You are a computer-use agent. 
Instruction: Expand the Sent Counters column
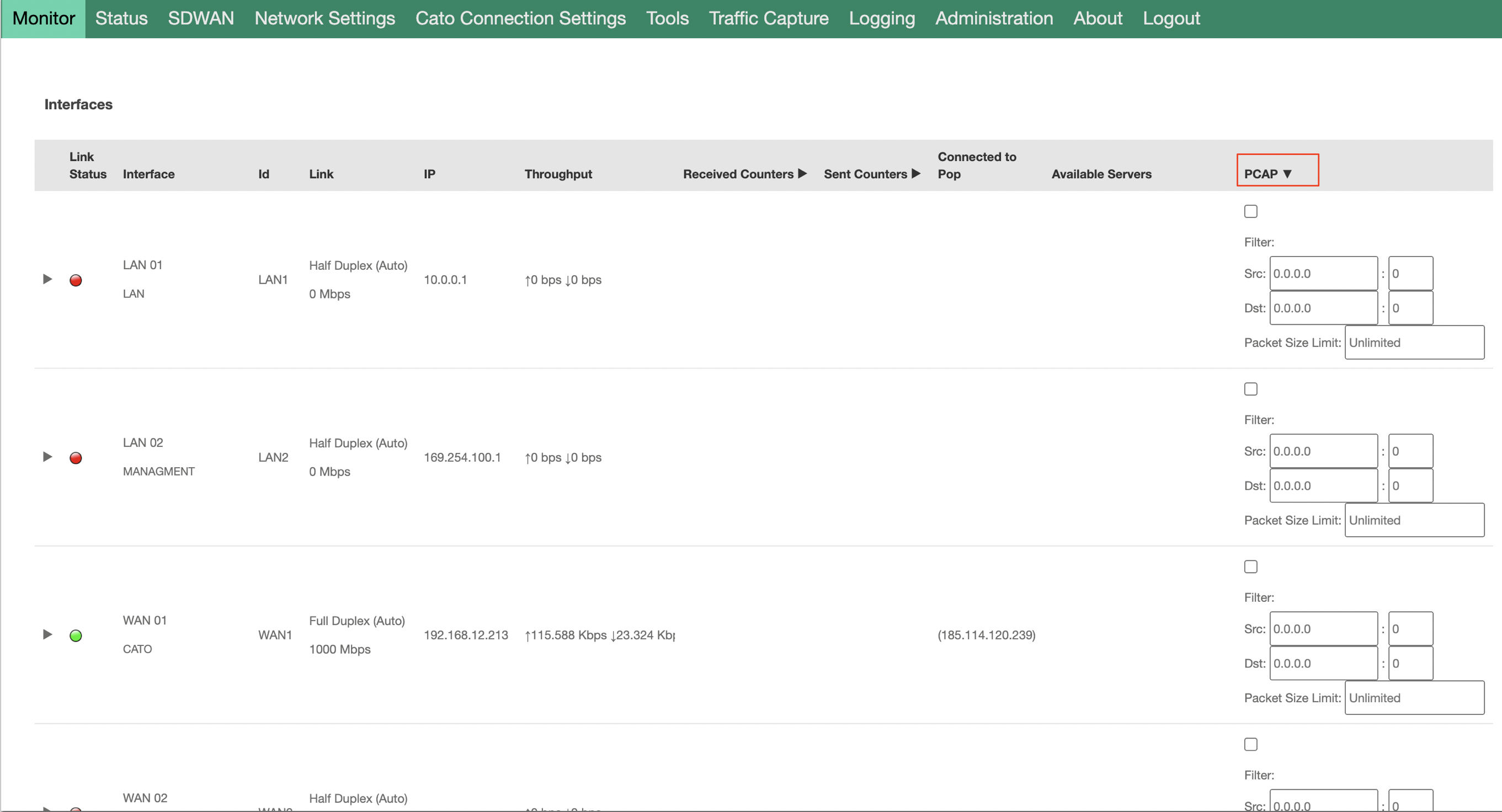click(x=872, y=174)
